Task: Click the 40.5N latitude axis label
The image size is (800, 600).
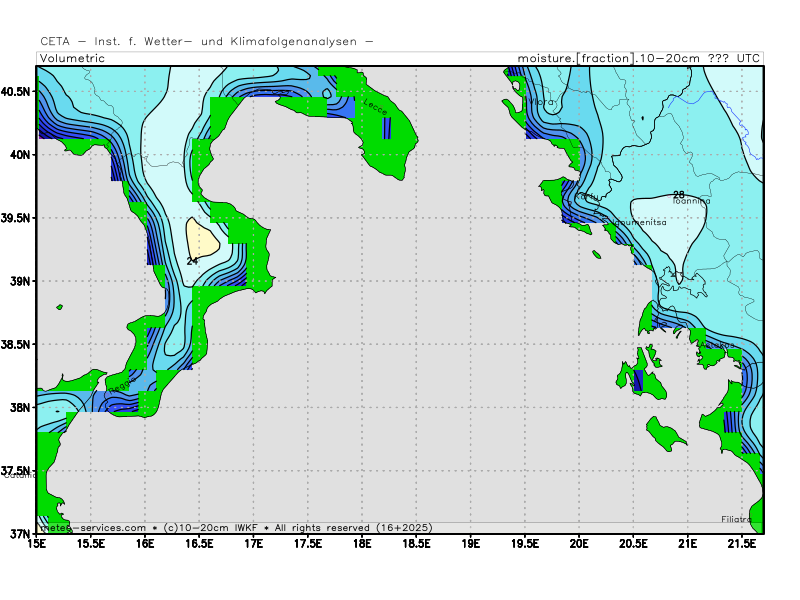Action: pos(17,91)
